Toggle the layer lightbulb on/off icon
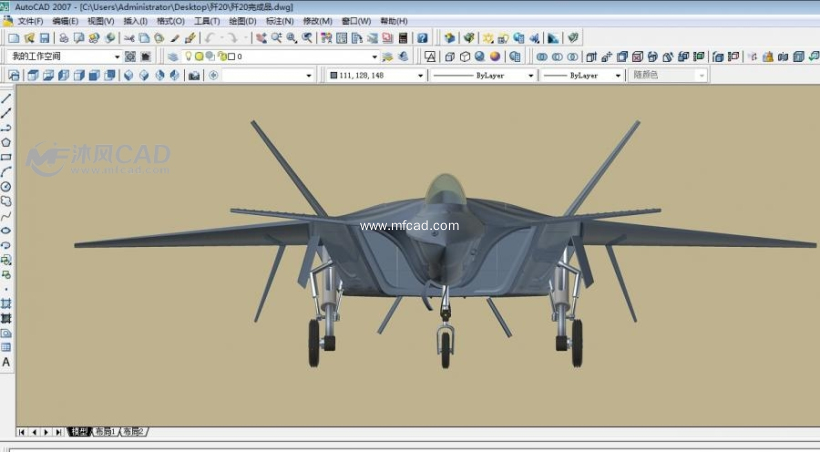The width and height of the screenshot is (820, 452). (x=187, y=57)
